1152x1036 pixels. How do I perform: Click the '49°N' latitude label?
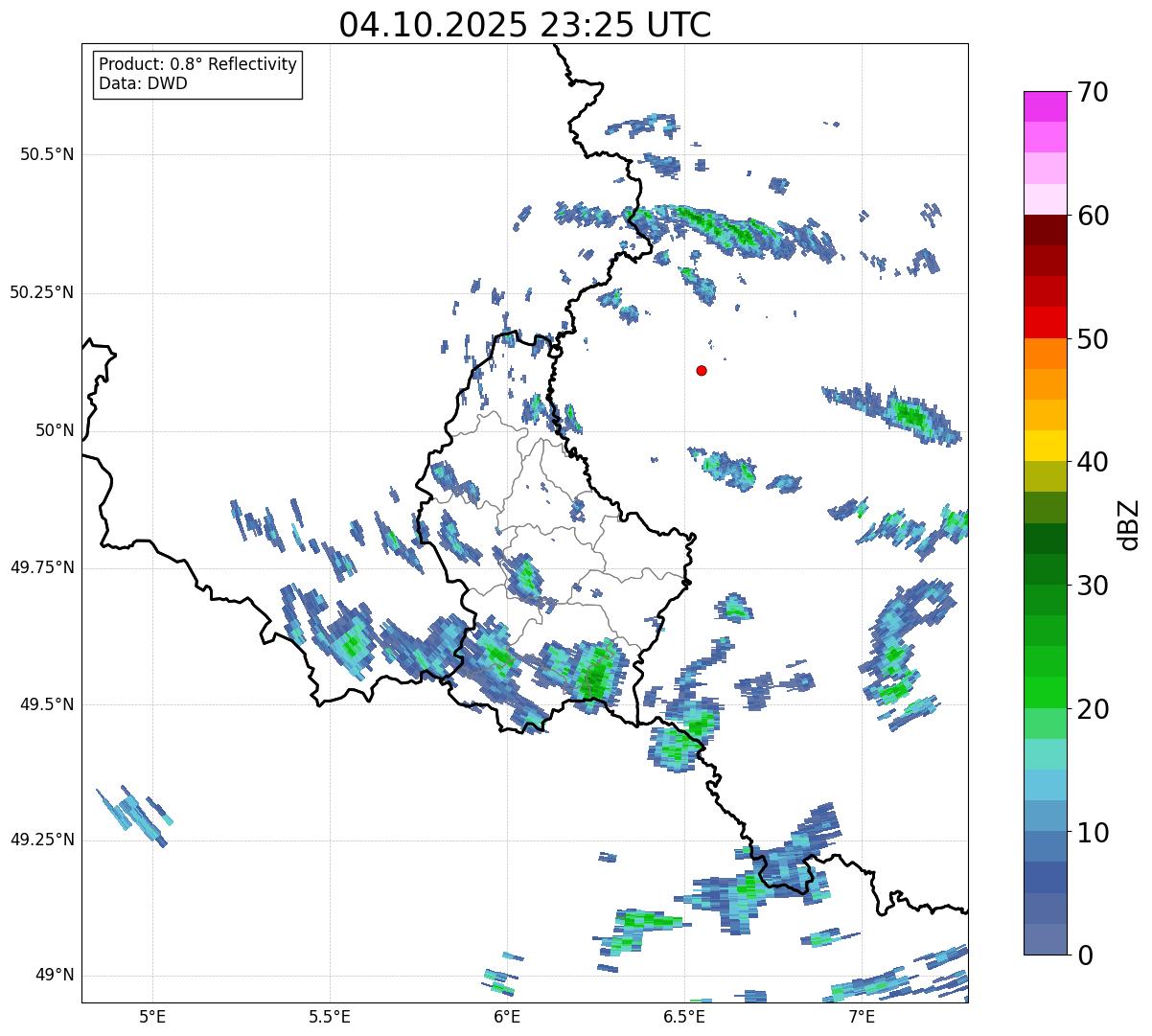click(x=55, y=976)
